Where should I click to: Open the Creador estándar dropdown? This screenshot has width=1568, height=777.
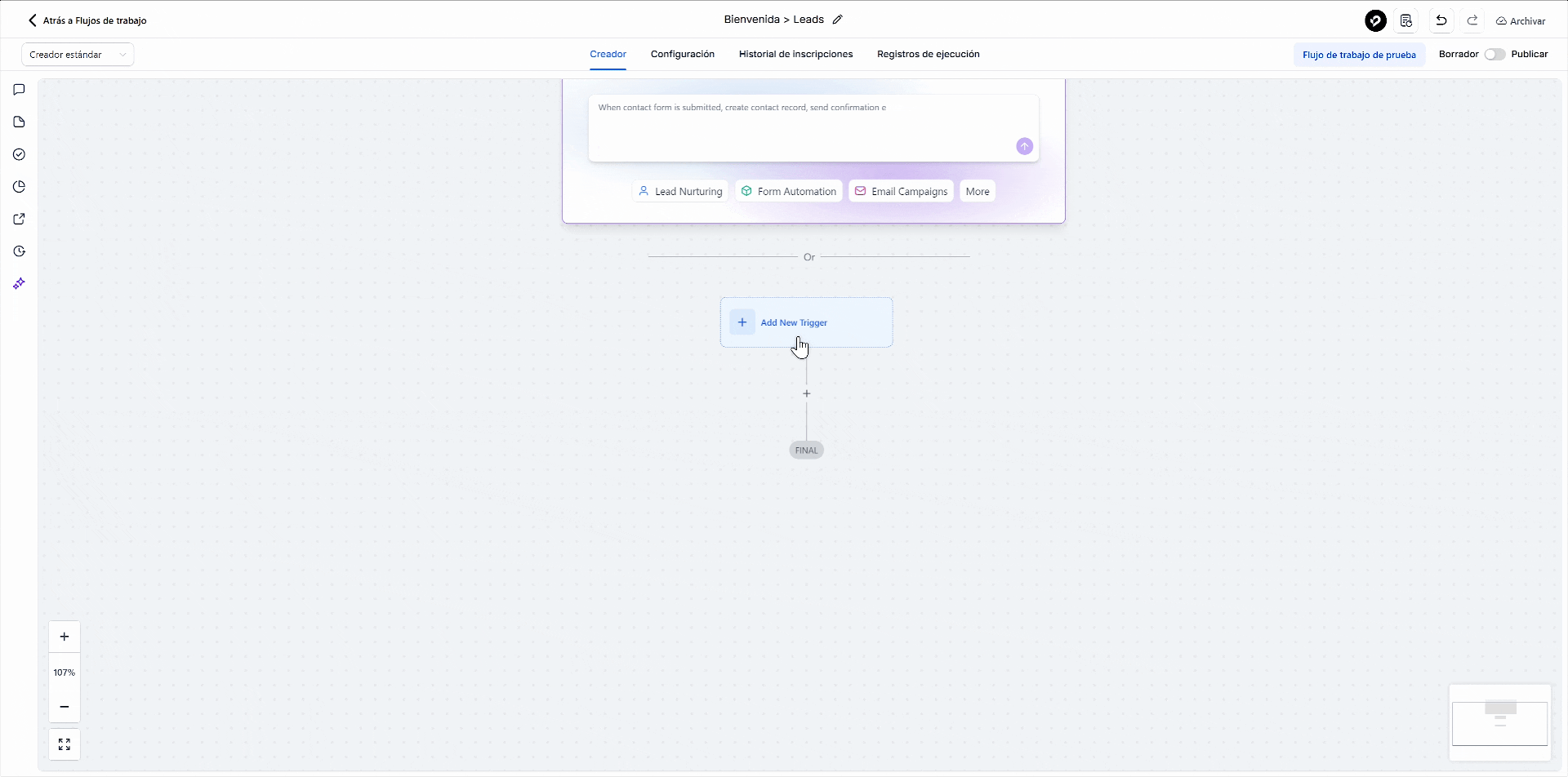(x=78, y=55)
